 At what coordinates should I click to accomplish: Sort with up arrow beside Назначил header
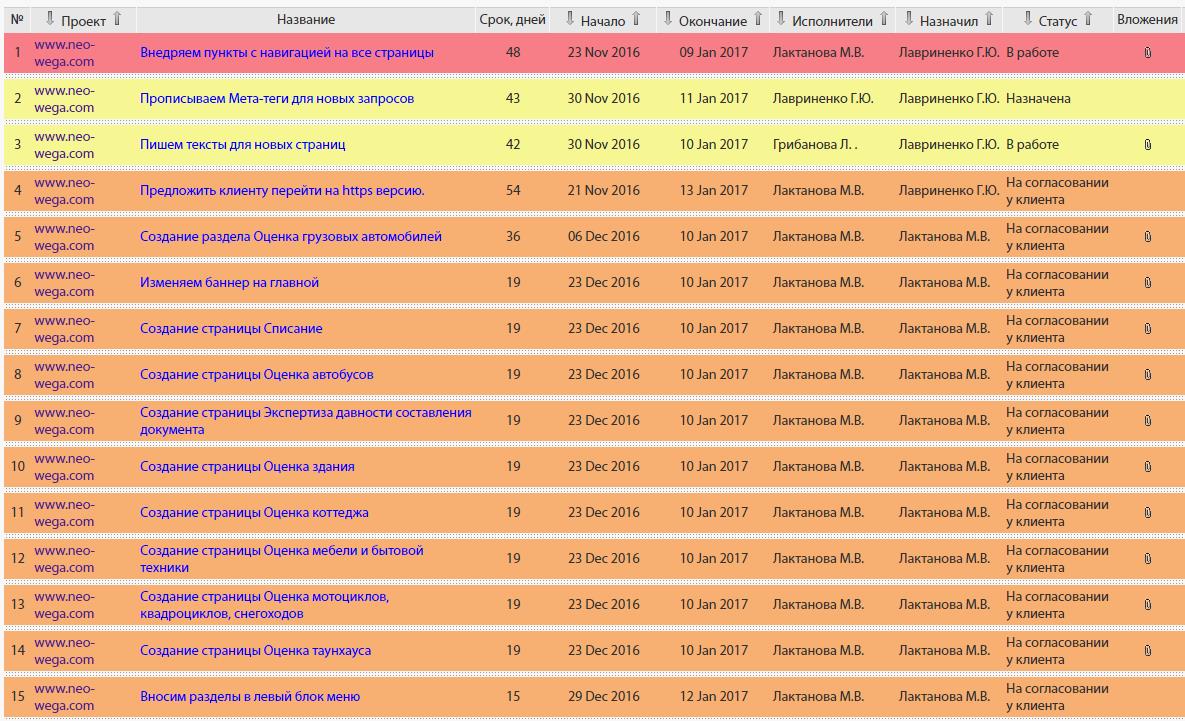(989, 19)
